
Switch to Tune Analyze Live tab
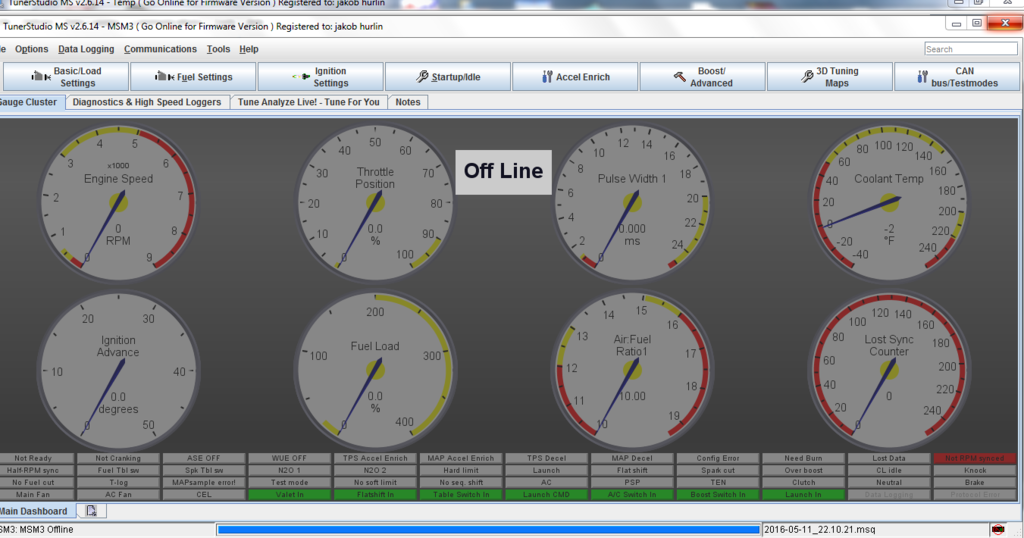(308, 103)
